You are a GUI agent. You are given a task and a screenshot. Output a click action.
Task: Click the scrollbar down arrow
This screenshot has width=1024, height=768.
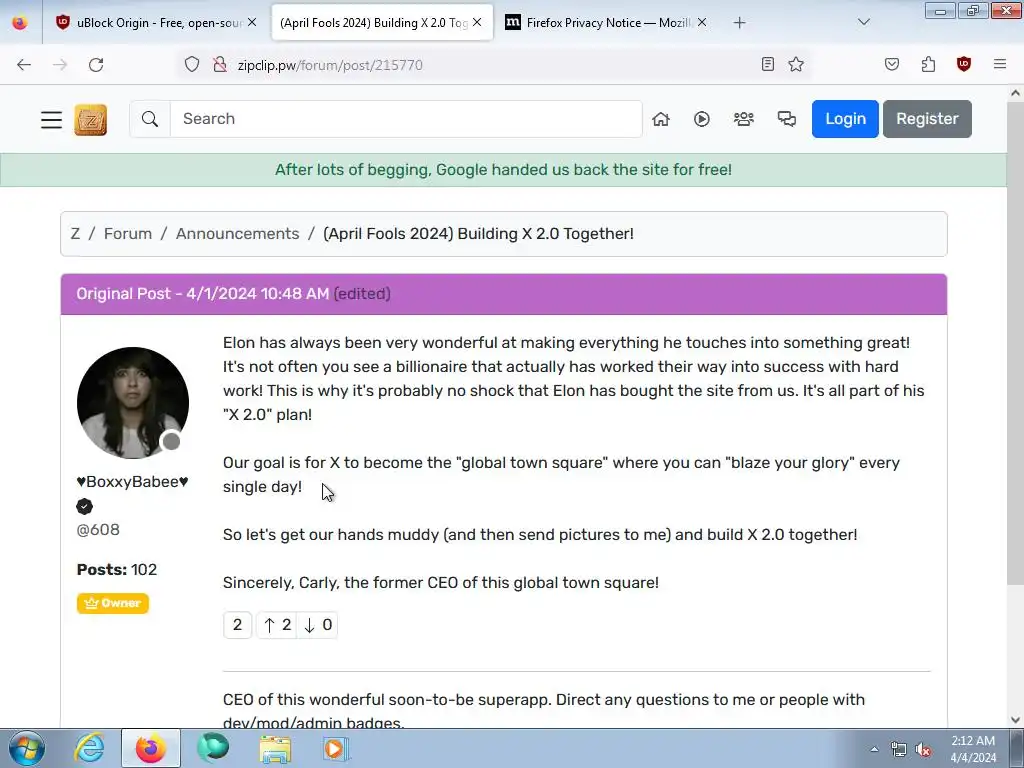(x=1015, y=720)
